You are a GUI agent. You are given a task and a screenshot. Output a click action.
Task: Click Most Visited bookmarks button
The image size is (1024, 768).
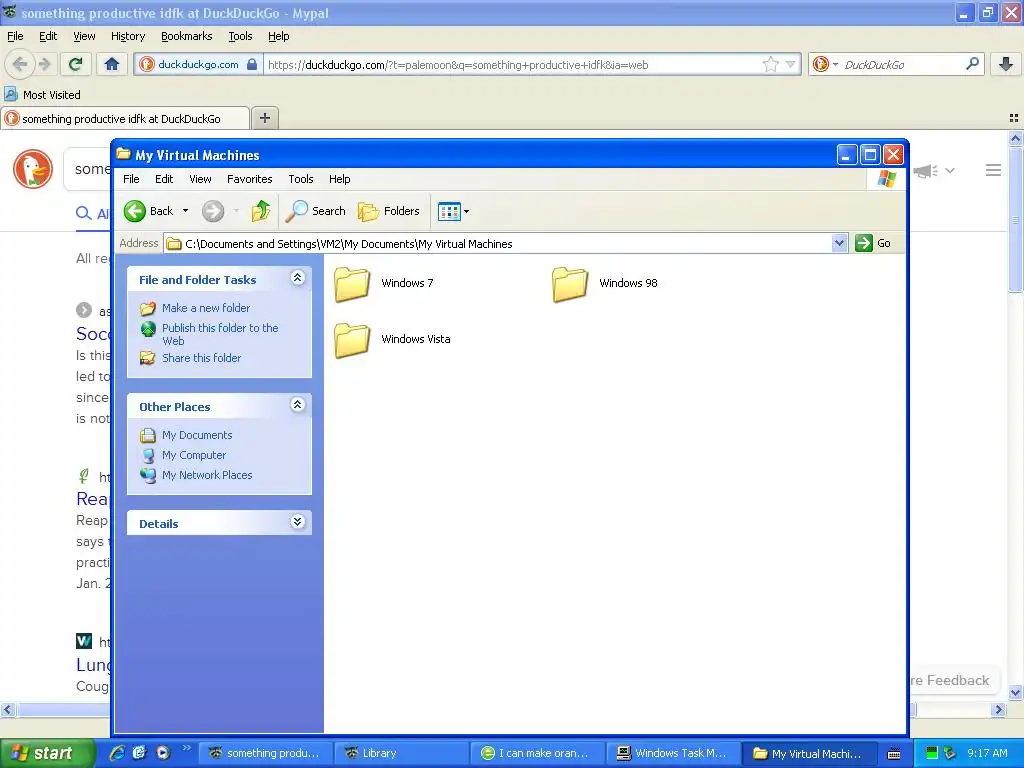tap(42, 95)
